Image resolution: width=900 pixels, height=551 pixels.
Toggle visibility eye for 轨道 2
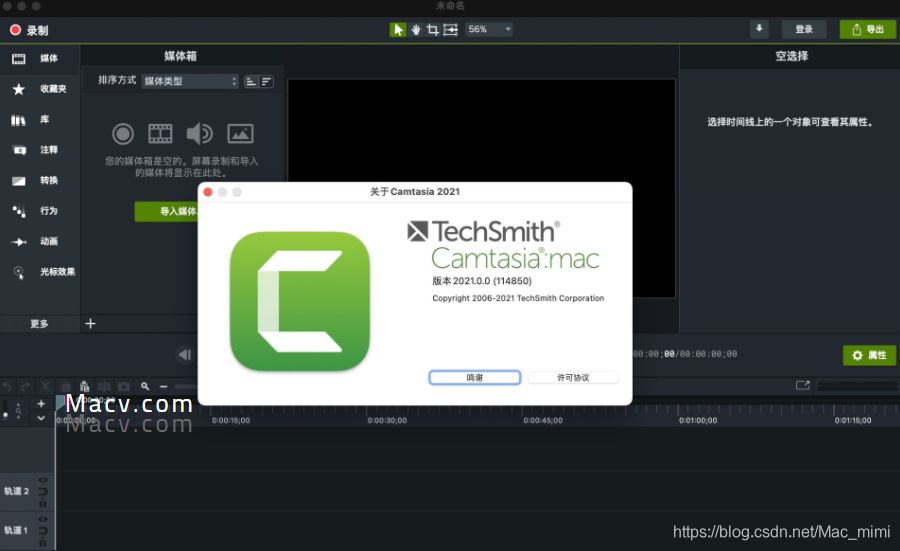43,480
